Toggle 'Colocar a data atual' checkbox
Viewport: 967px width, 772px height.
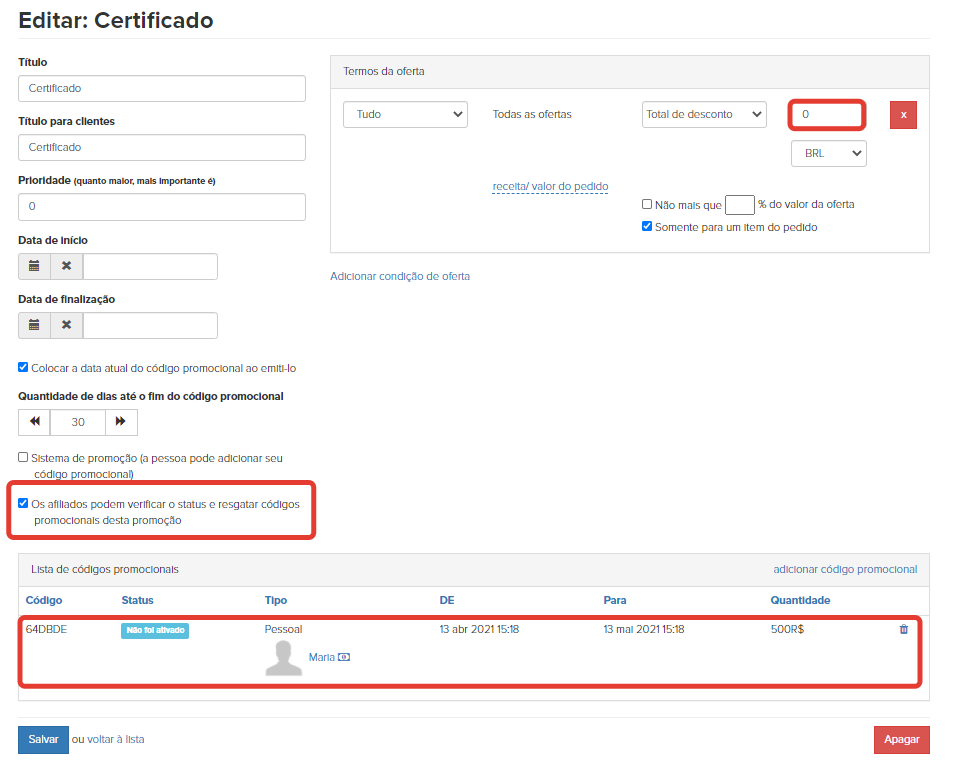[23, 368]
